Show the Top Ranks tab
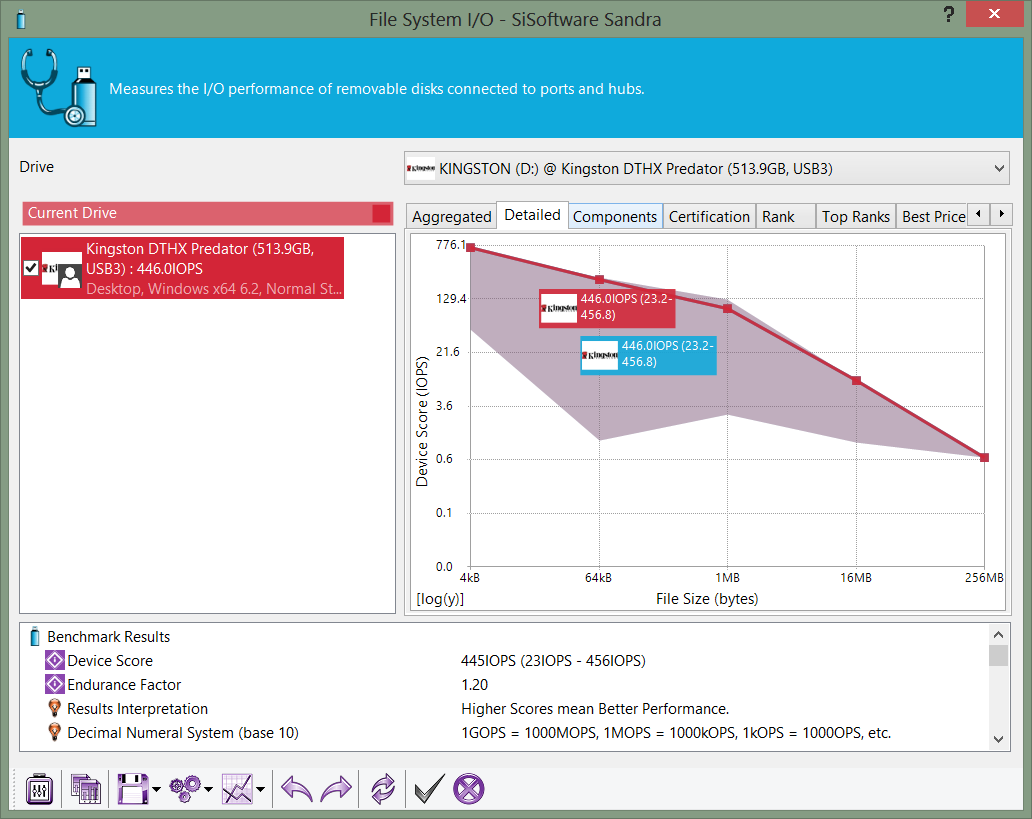The image size is (1032, 819). click(856, 217)
